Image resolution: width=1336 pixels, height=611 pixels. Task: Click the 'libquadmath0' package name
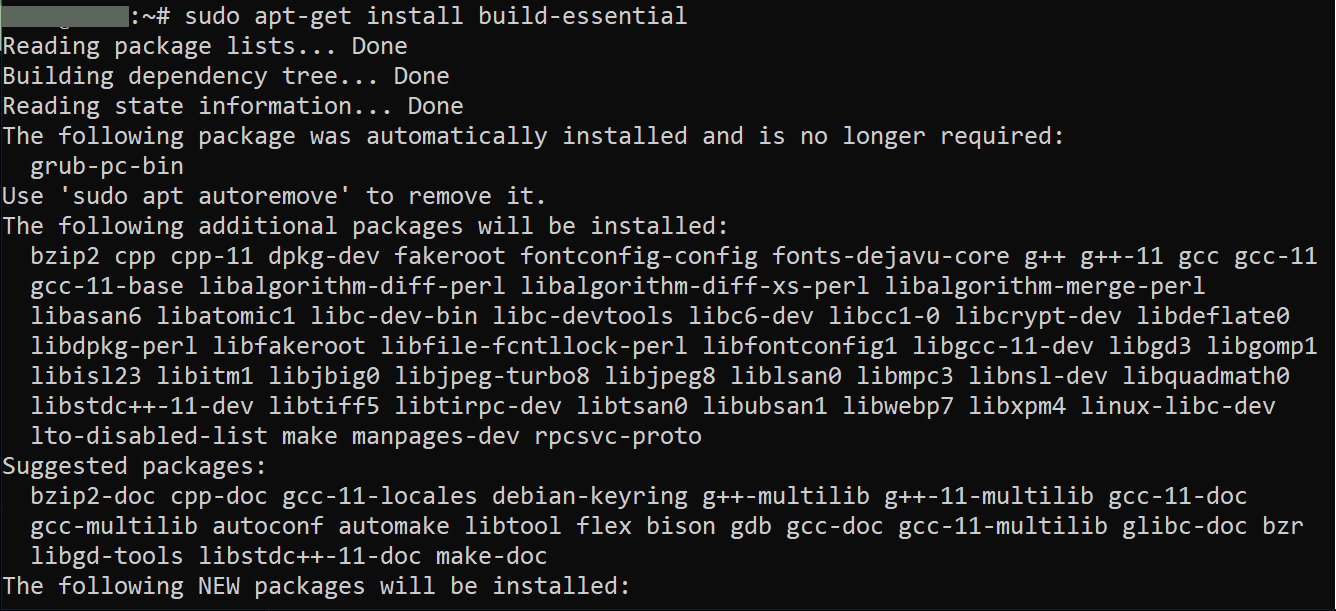pos(1205,376)
